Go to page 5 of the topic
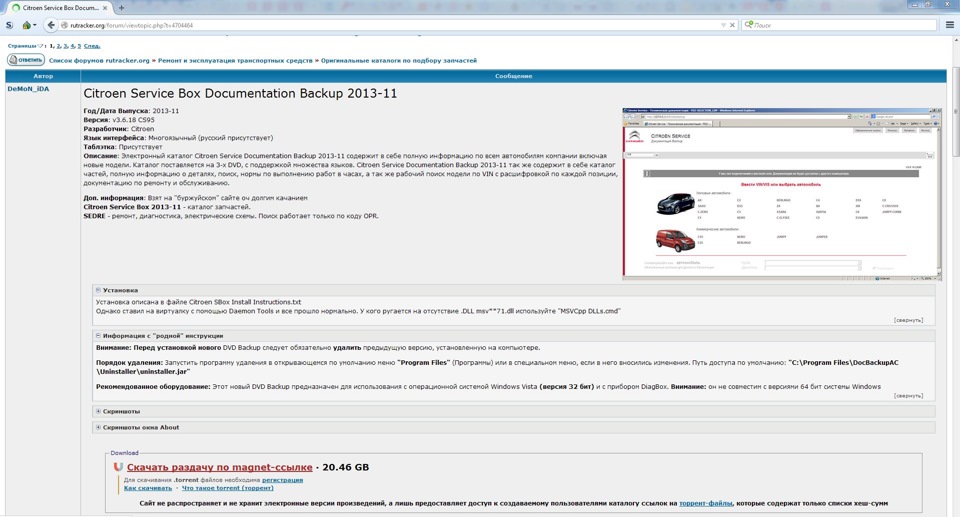The width and height of the screenshot is (960, 517). point(79,46)
